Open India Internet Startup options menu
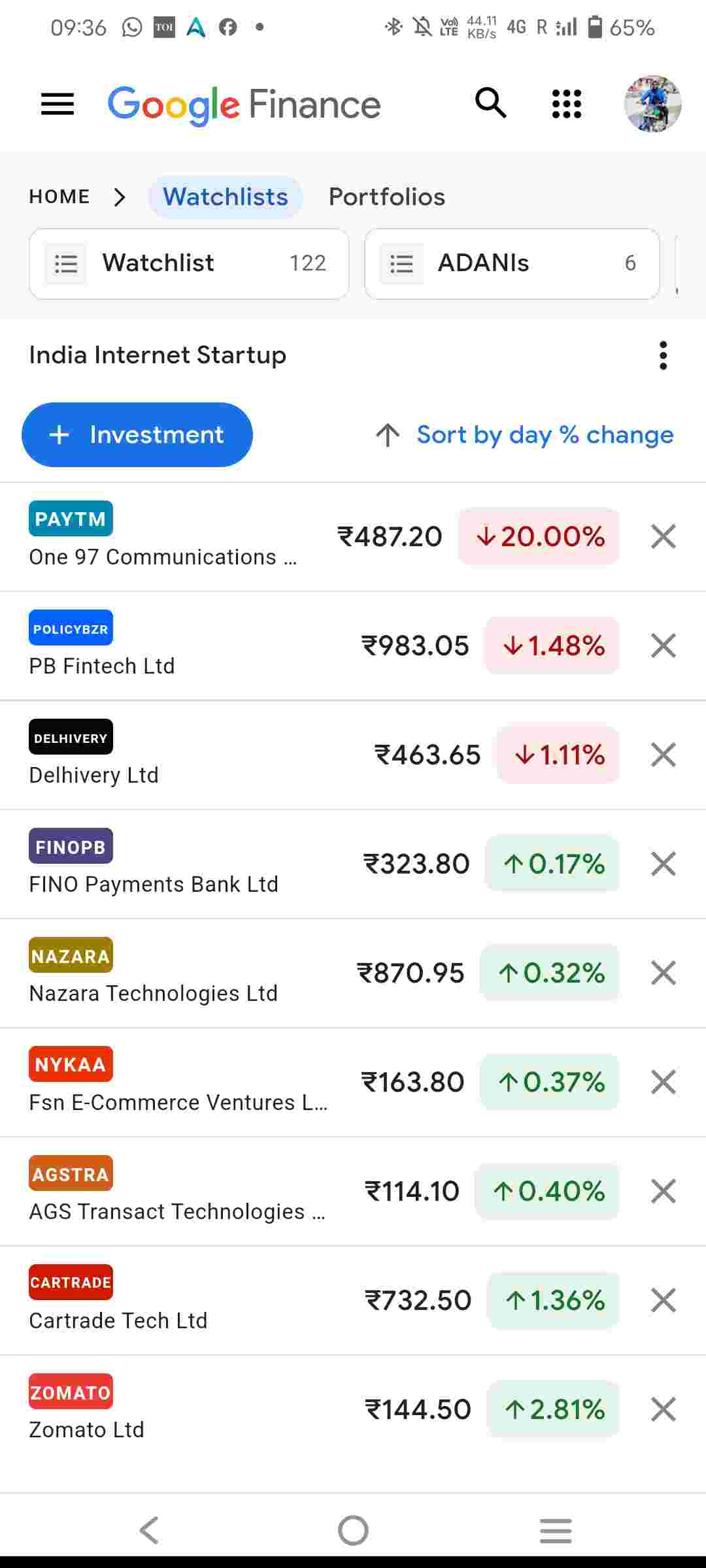 pyautogui.click(x=663, y=355)
